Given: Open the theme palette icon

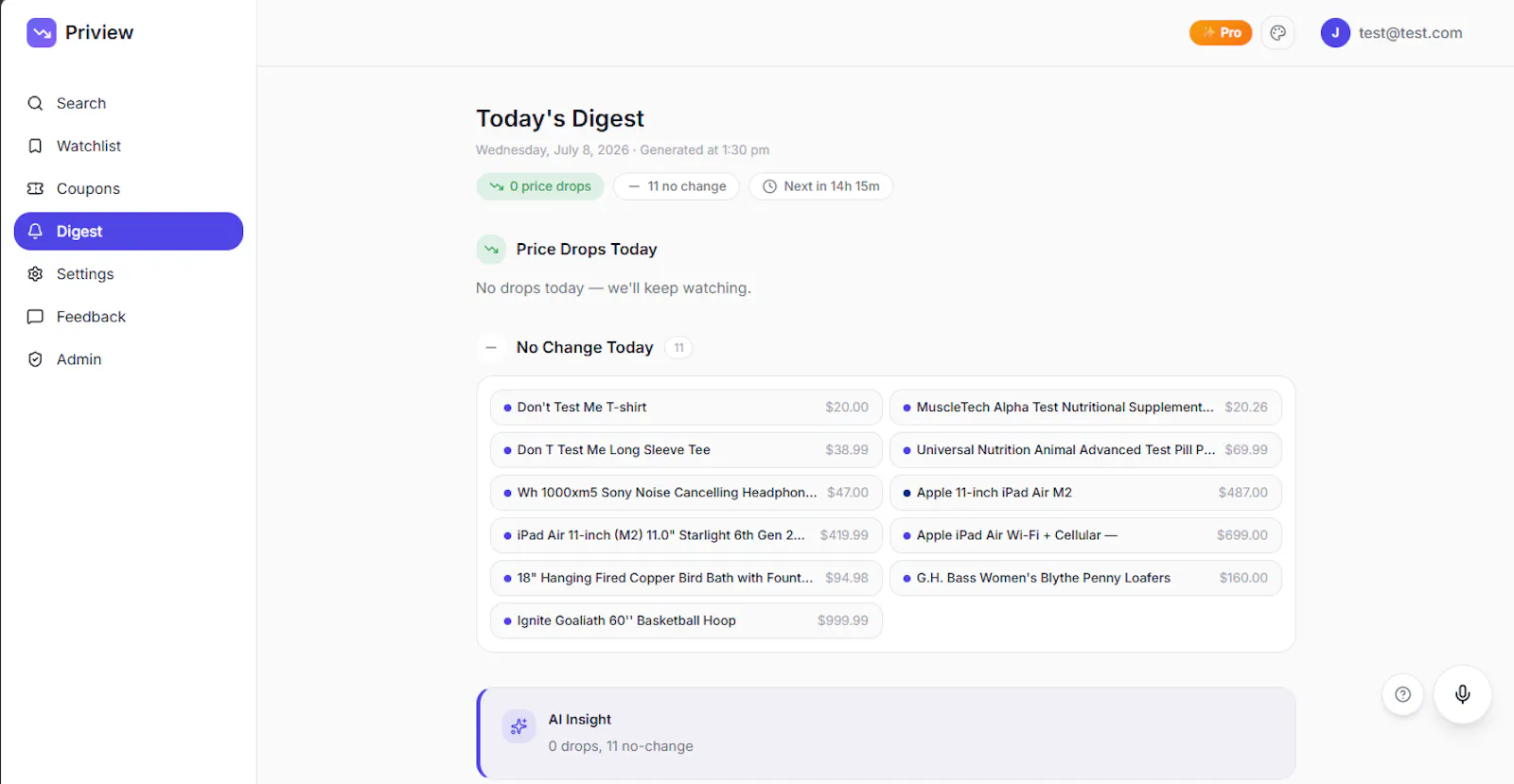Looking at the screenshot, I should 1278,33.
